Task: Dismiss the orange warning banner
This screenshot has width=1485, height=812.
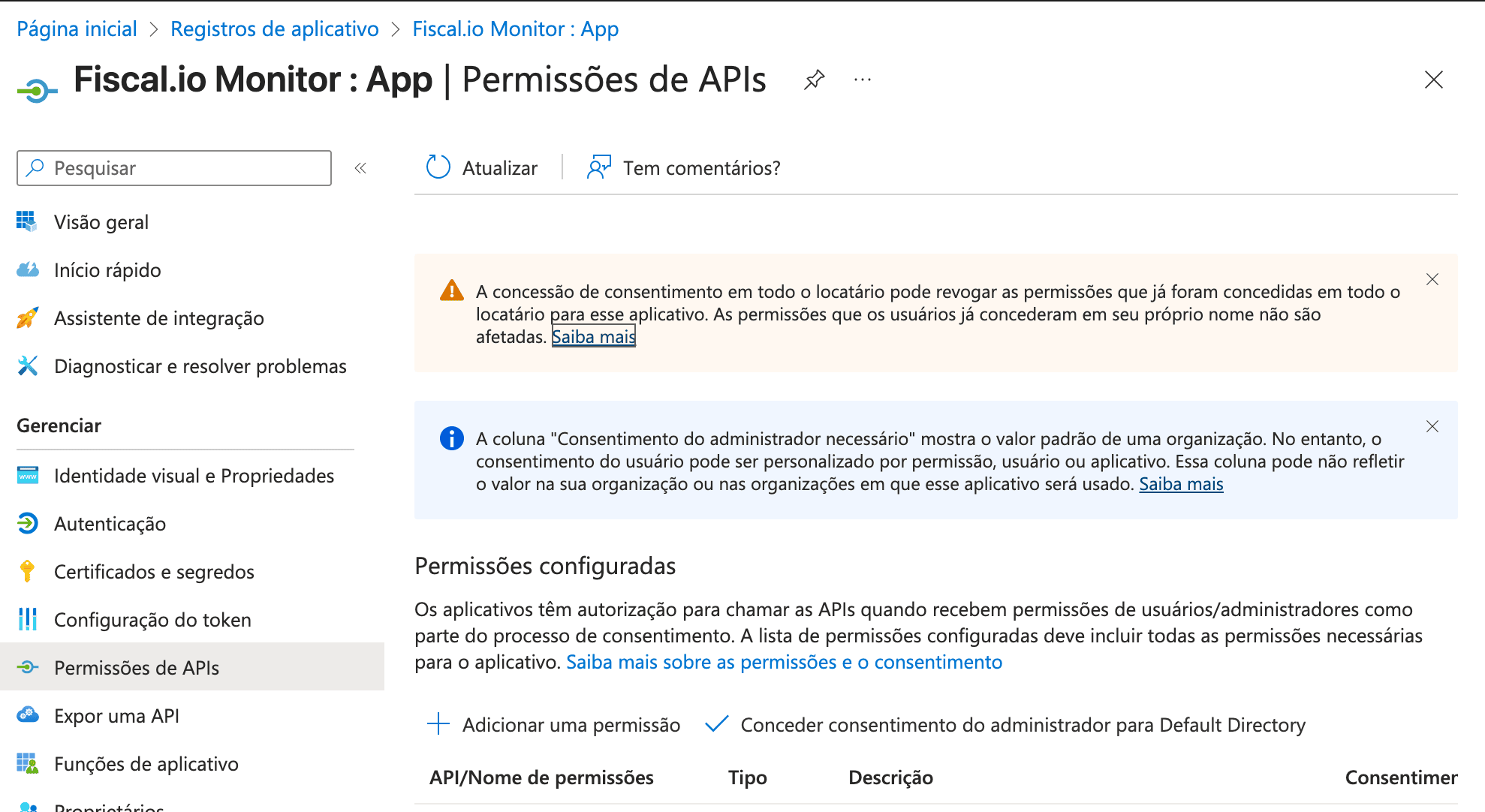Action: pyautogui.click(x=1432, y=279)
